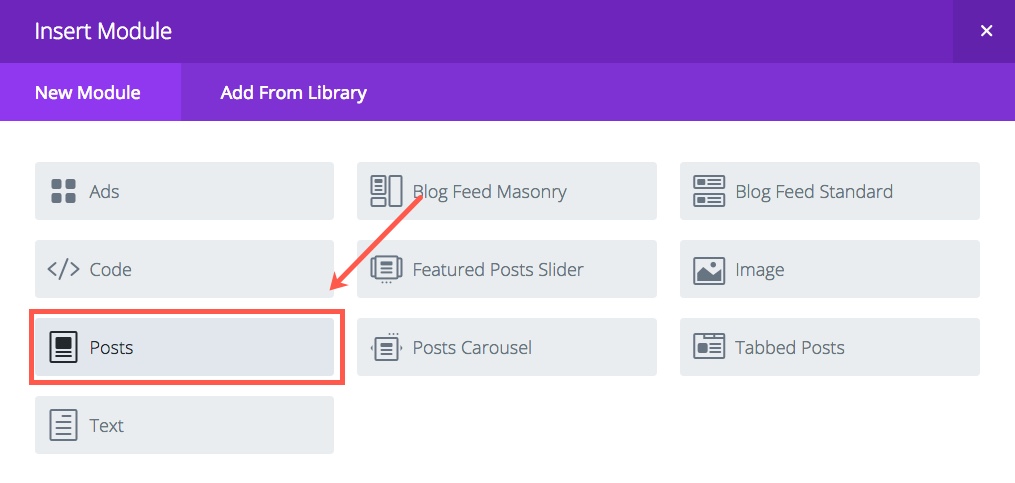Screen dimensions: 1015x483
Task: Click the Posts Carousel icon
Action: click(386, 347)
